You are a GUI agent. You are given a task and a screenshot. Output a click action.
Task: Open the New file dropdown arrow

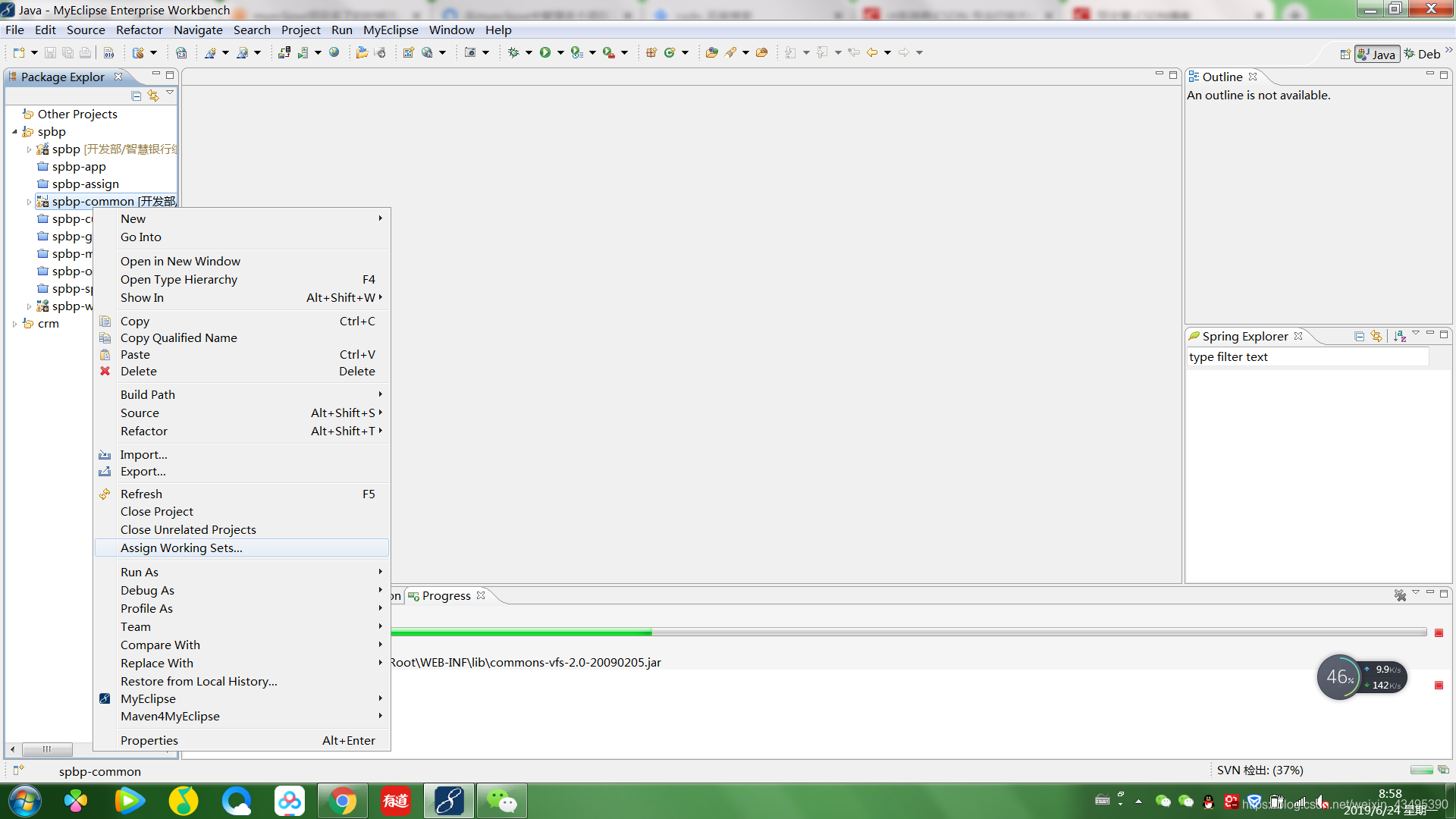[34, 52]
